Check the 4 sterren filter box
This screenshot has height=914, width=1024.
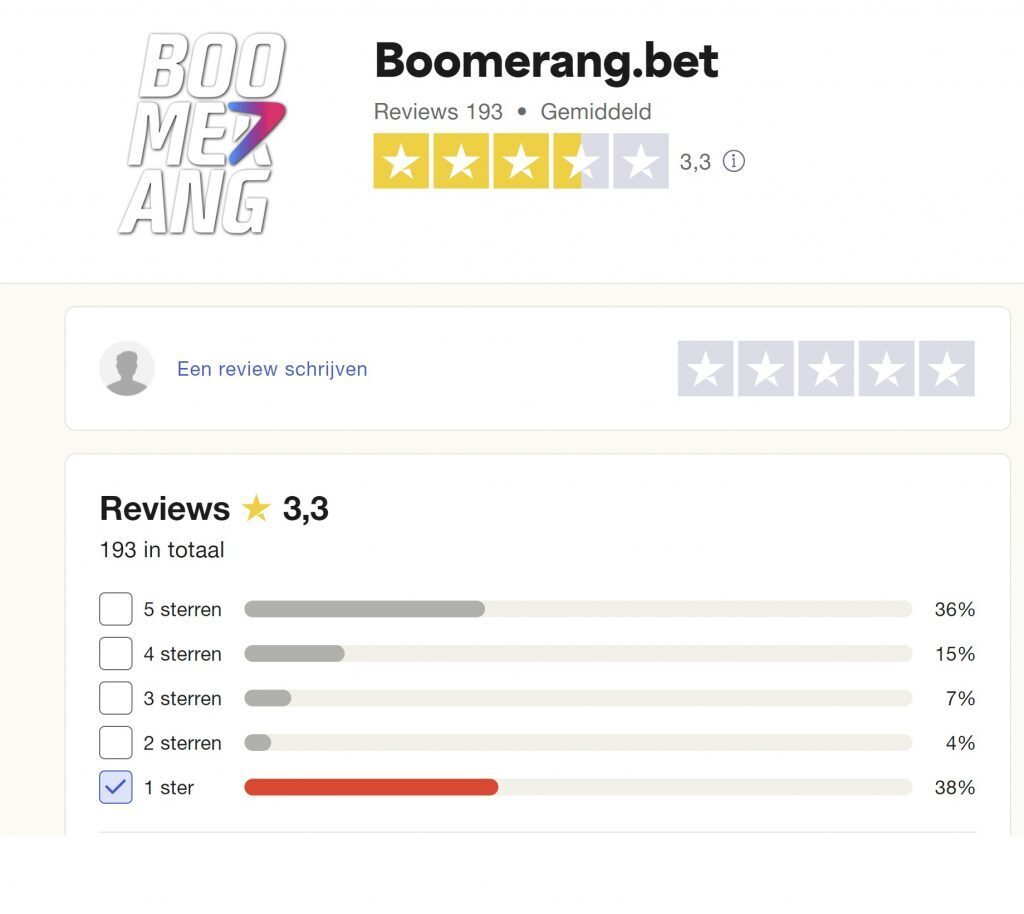tap(116, 653)
